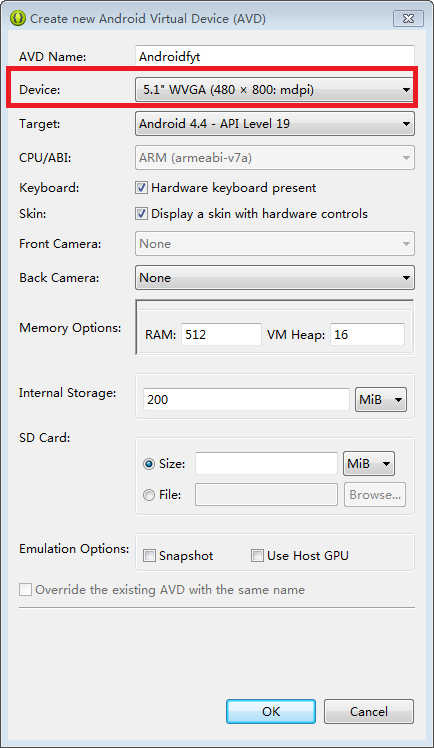Click the Cancel button
The image size is (434, 748).
[369, 712]
